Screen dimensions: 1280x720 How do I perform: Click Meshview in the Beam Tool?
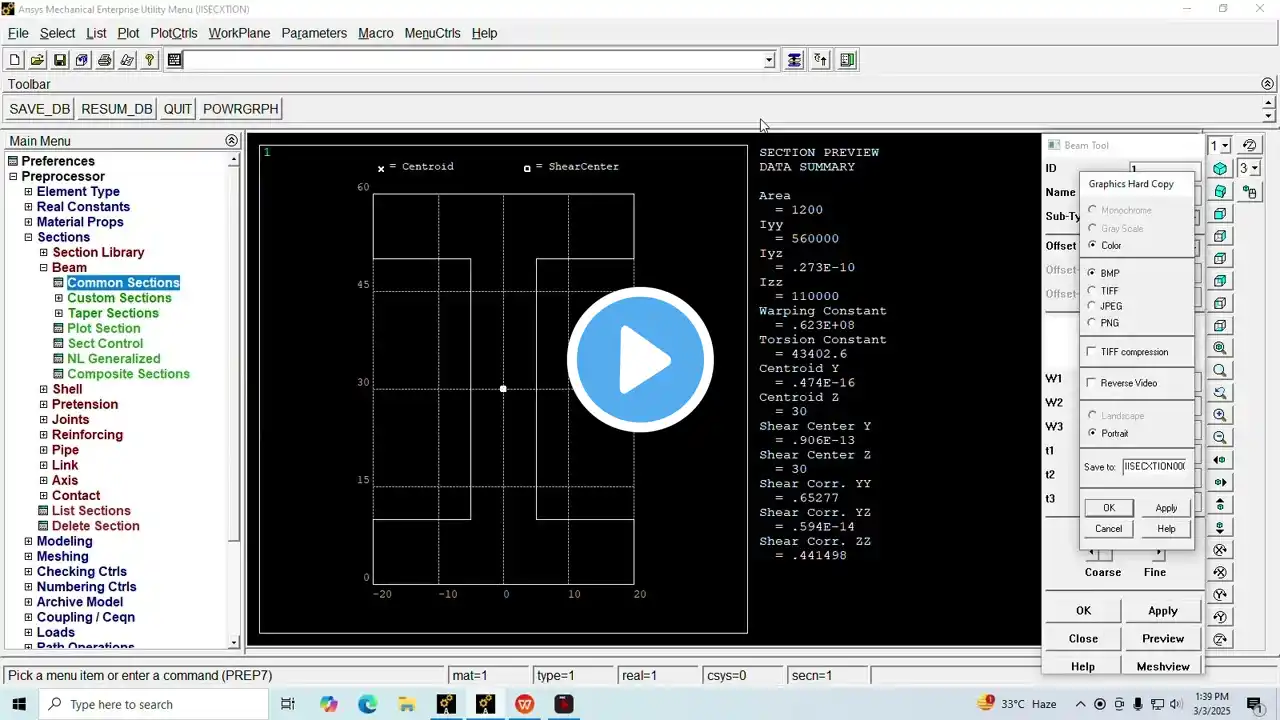click(1163, 667)
